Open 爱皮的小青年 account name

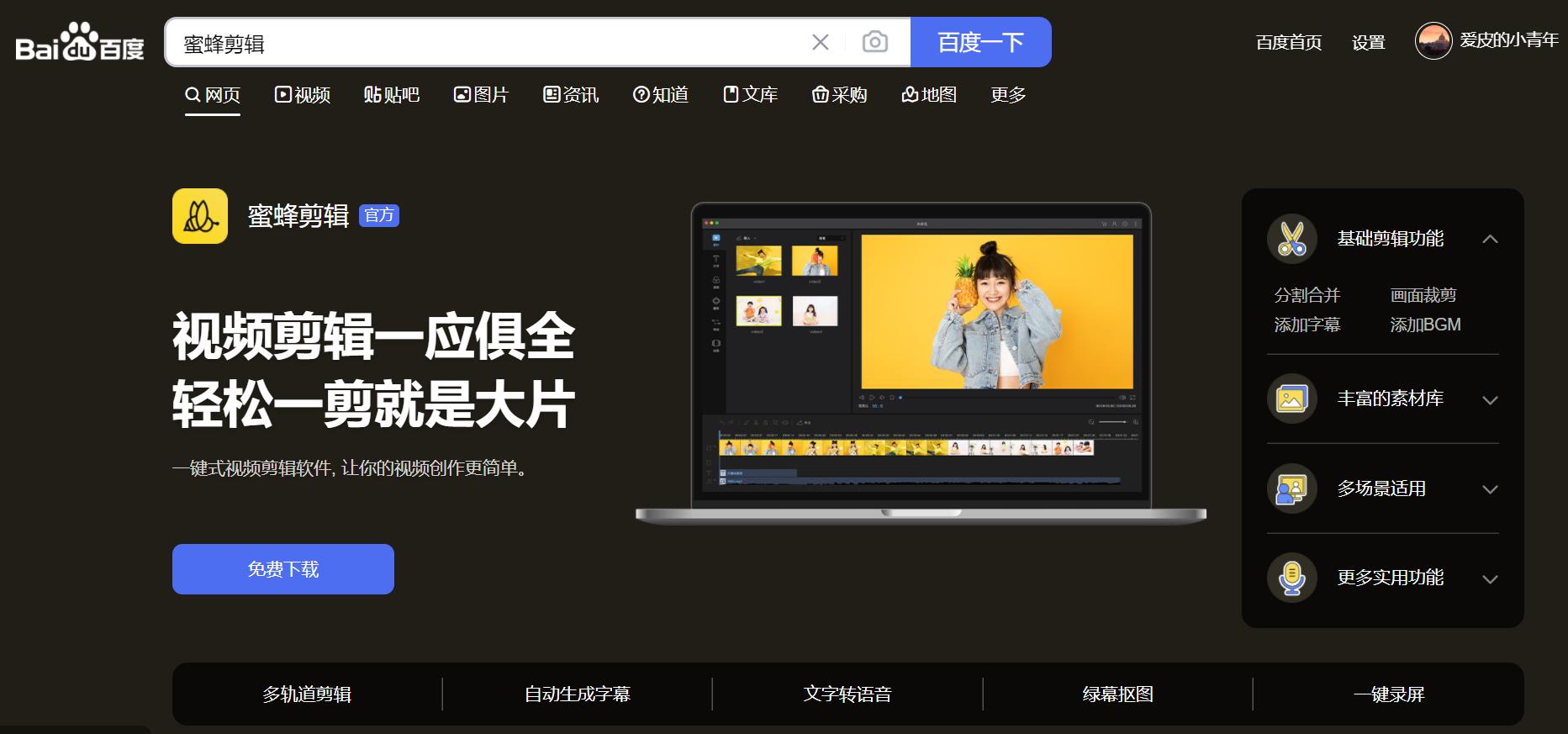click(1509, 40)
